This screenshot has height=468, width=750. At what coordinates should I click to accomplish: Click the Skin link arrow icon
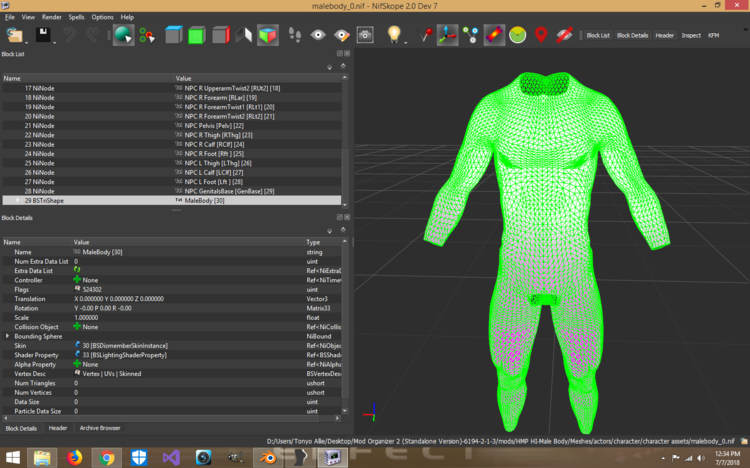(77, 345)
